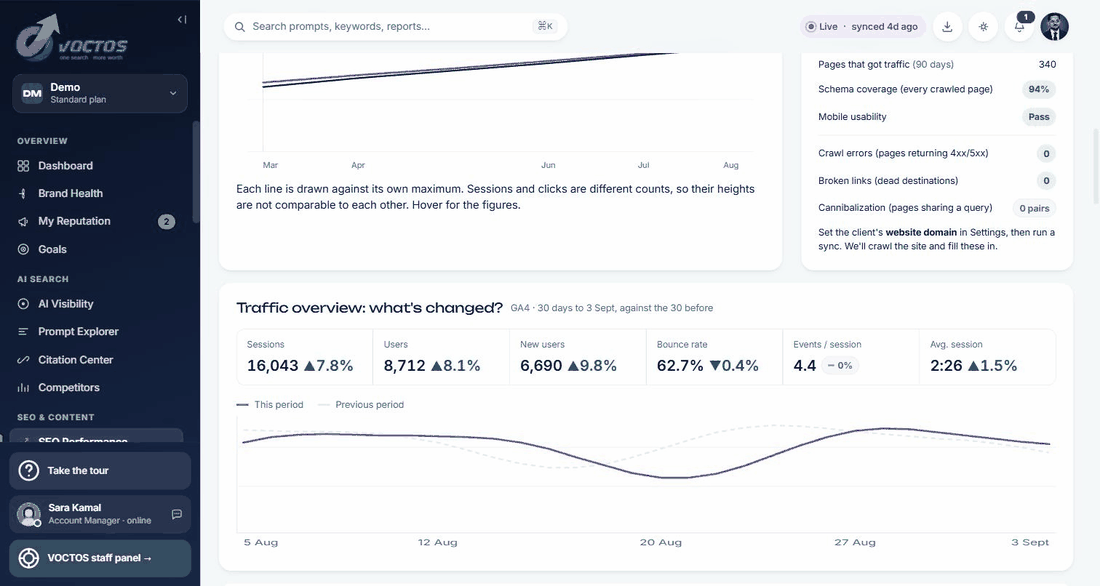The image size is (1100, 586).
Task: Click the Citation Center link icon
Action: [23, 359]
